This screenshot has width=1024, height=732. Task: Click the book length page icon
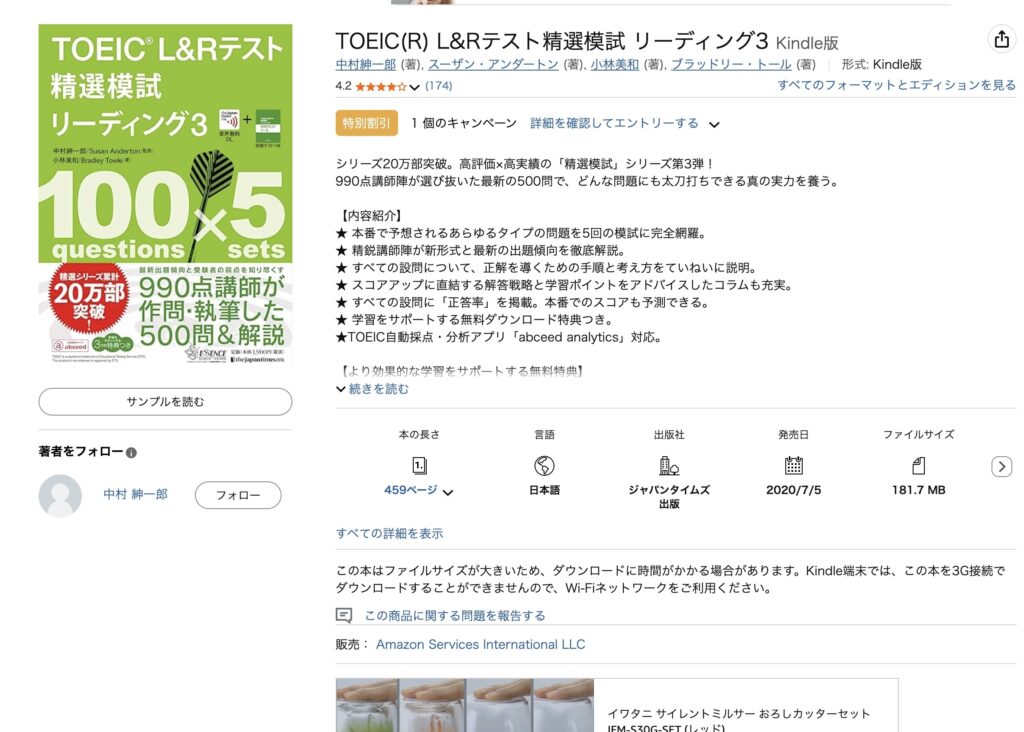tap(419, 466)
